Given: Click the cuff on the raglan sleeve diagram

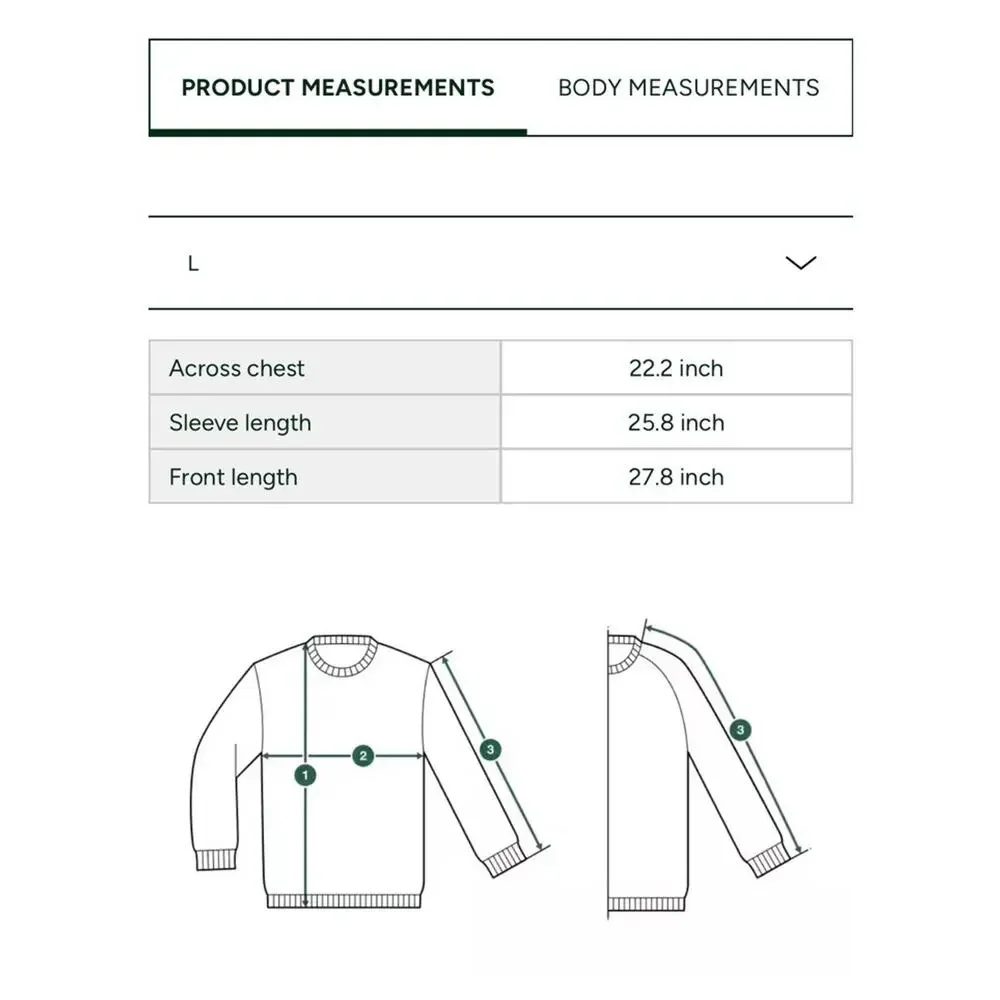Looking at the screenshot, I should tap(768, 861).
